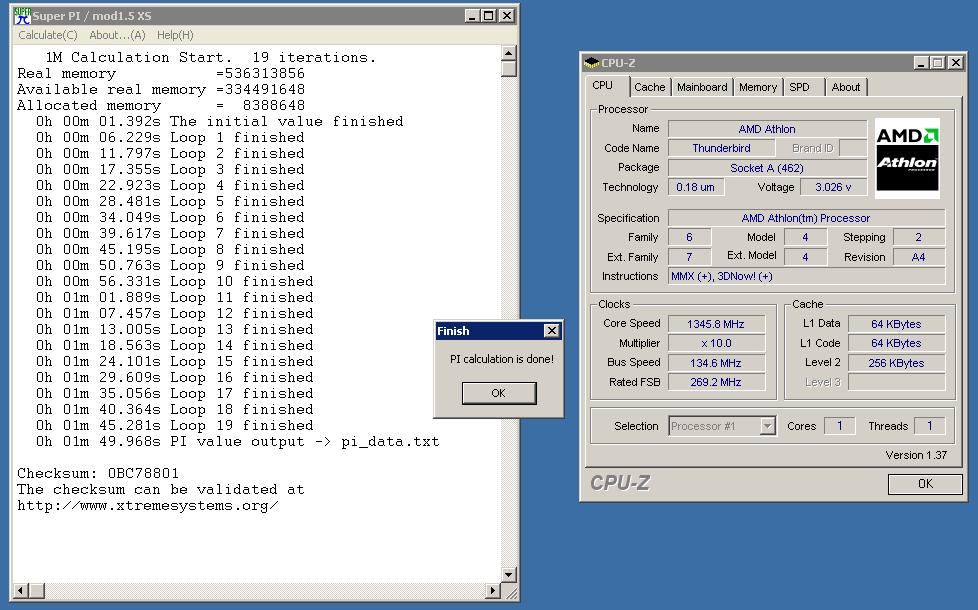The height and width of the screenshot is (610, 978).
Task: Click the horizontal scroll left arrow
Action: [20, 590]
